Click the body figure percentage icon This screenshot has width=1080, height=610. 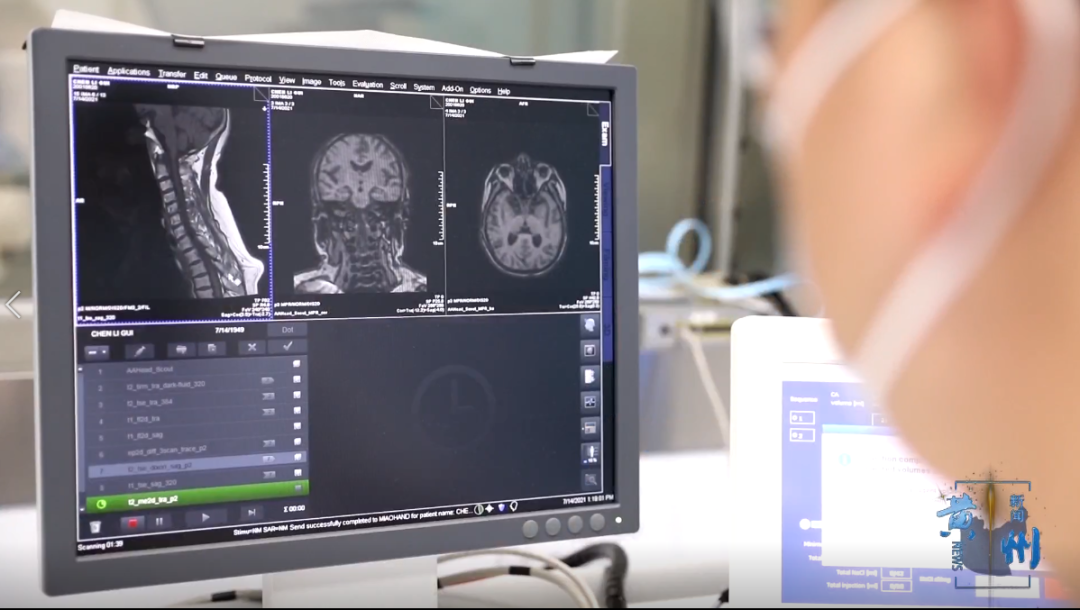[x=591, y=454]
